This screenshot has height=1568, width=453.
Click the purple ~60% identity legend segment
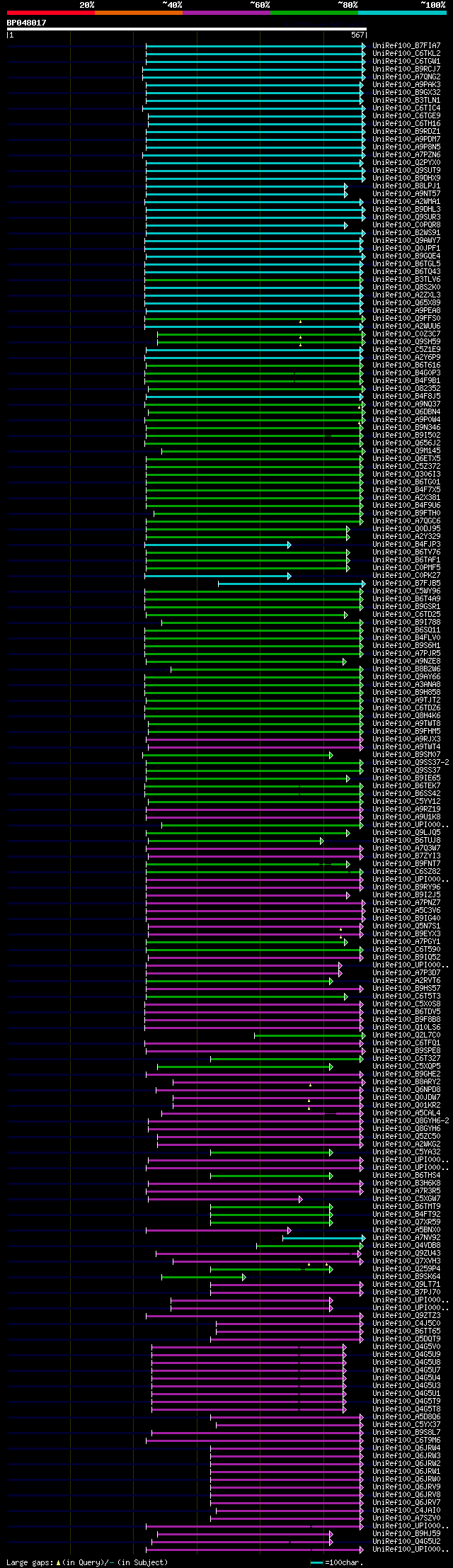point(226,13)
